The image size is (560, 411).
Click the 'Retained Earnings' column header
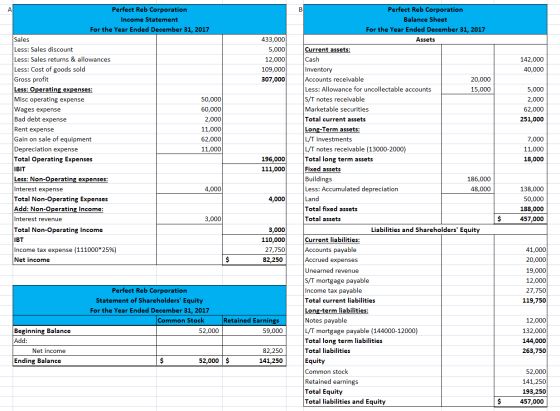point(251,321)
